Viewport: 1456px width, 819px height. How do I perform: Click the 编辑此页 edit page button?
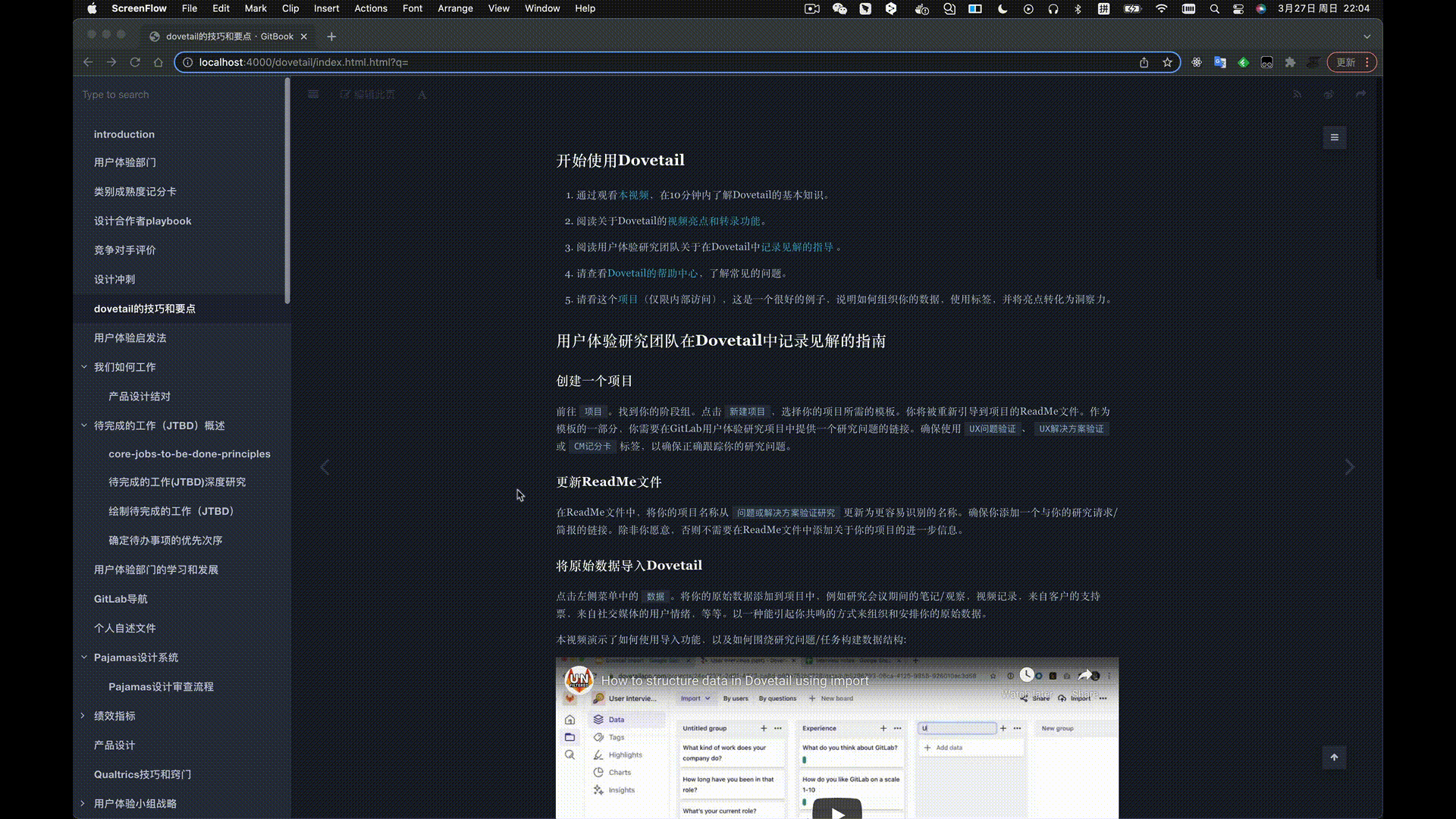pyautogui.click(x=368, y=94)
